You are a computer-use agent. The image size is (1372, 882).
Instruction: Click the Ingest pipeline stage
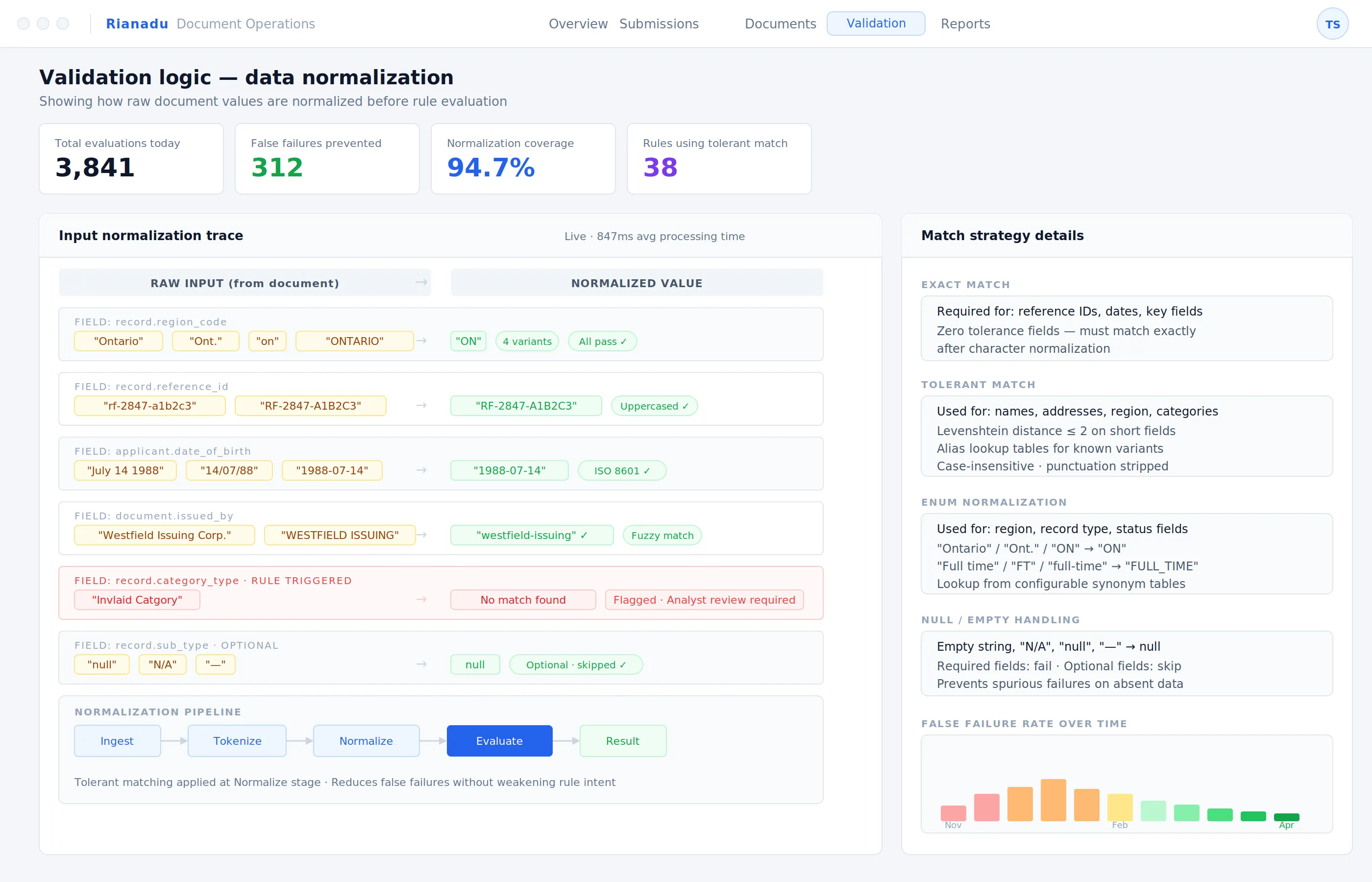tap(117, 740)
